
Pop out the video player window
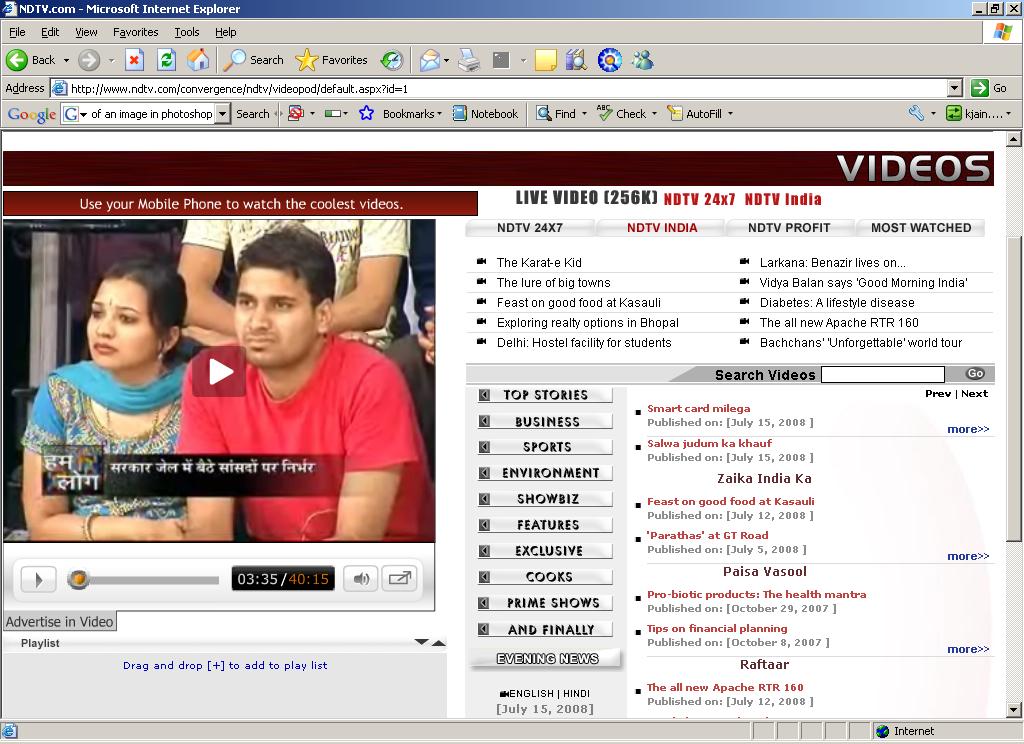point(400,579)
